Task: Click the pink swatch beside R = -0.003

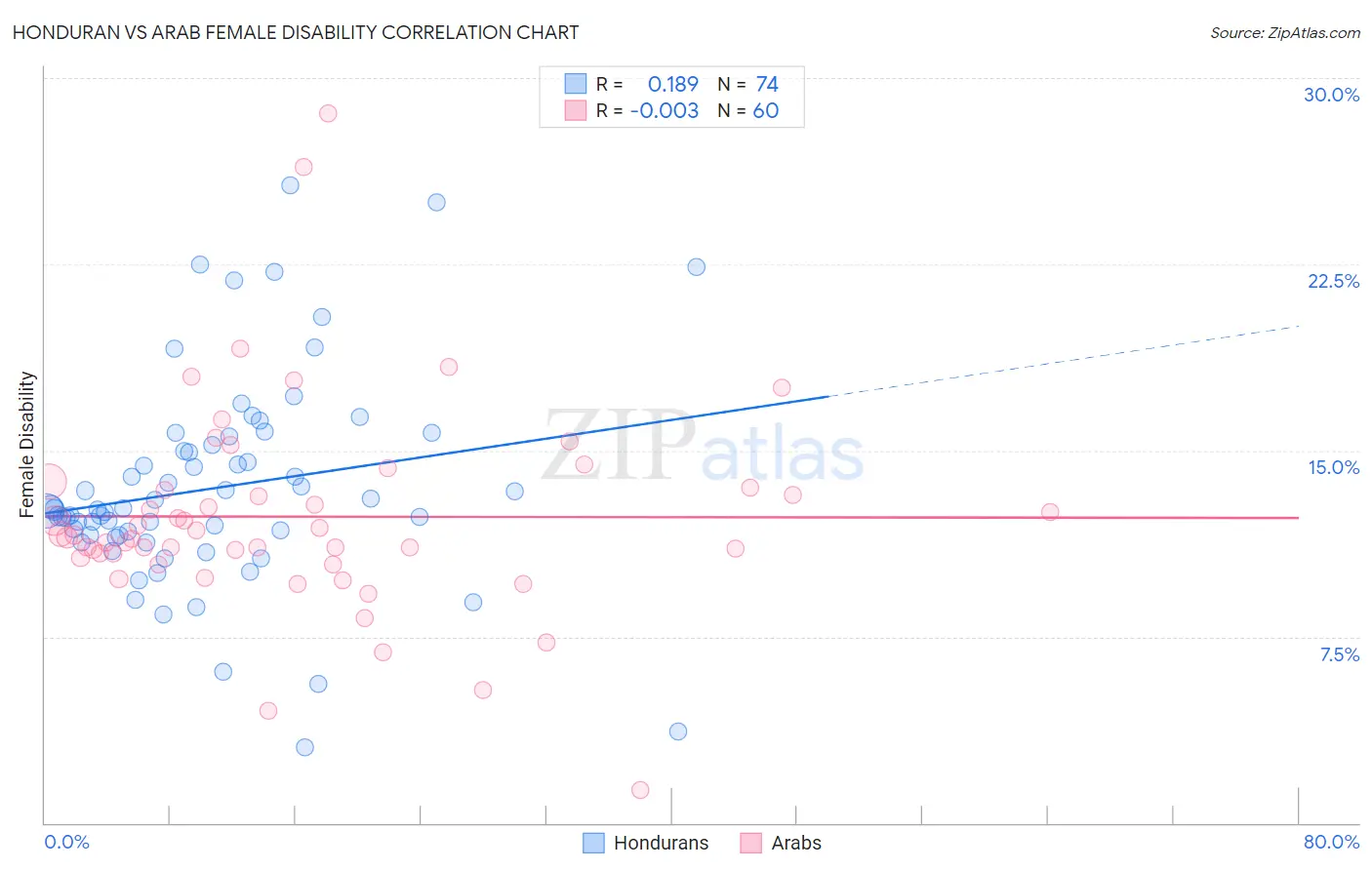Action: (x=576, y=110)
